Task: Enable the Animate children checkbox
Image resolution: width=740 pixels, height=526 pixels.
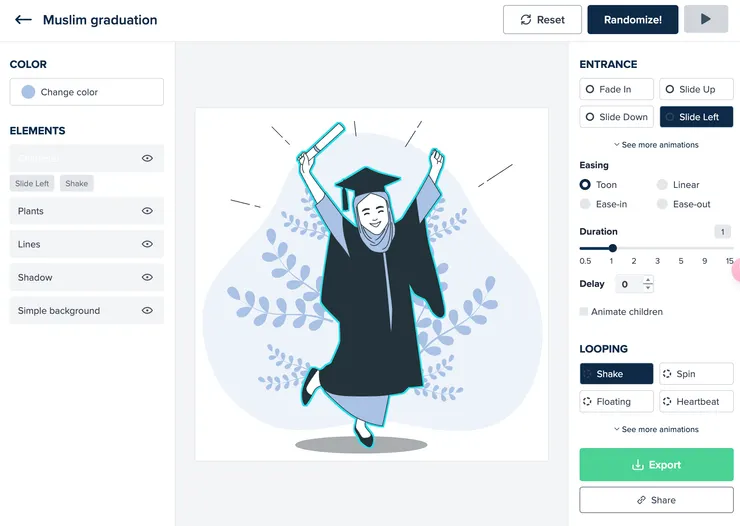Action: [x=585, y=312]
